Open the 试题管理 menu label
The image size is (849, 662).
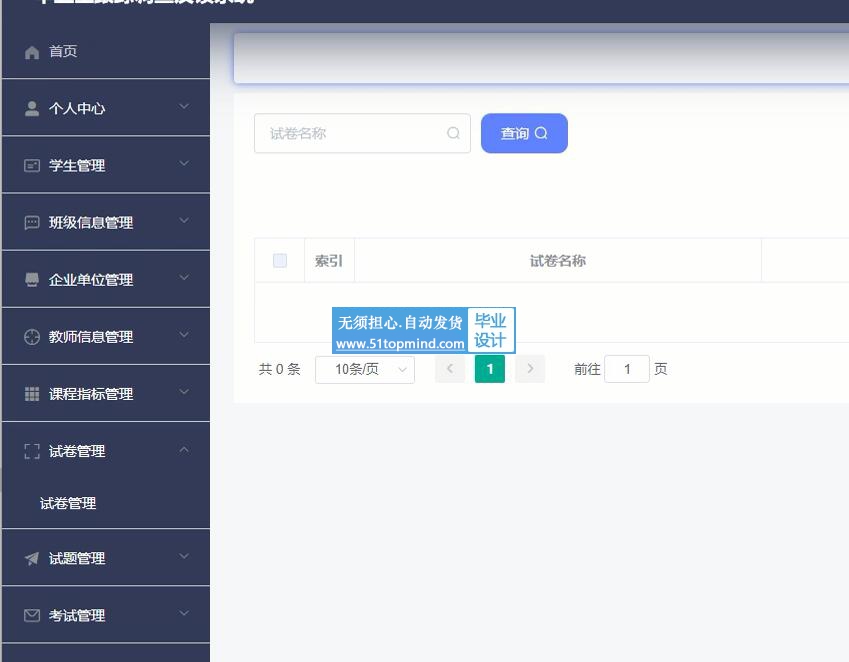[77, 559]
